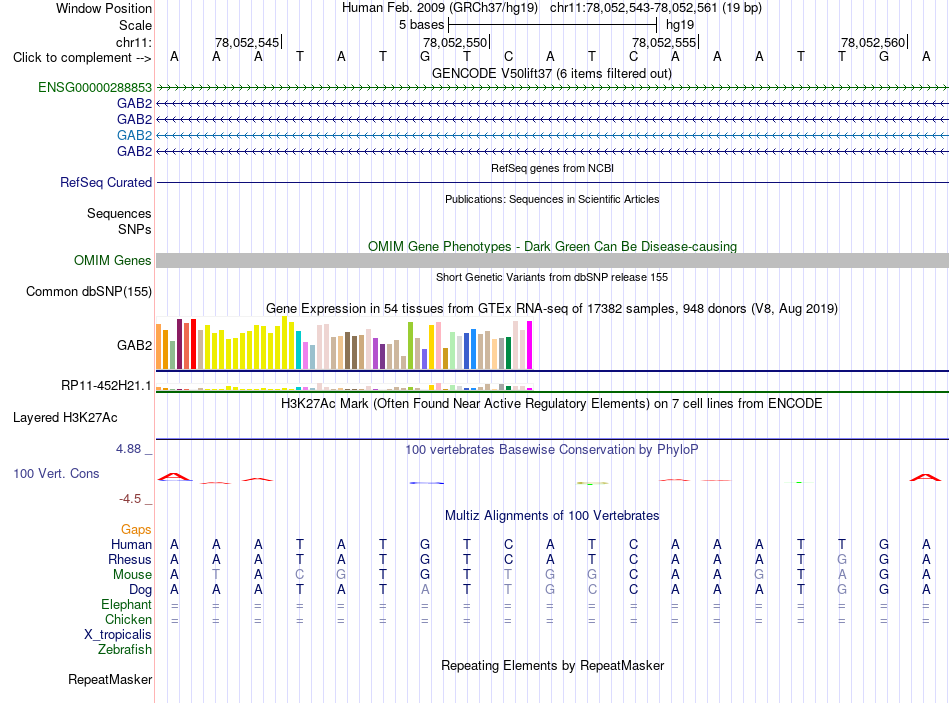Click the first red conservation peak in PhyloP

[x=174, y=477]
